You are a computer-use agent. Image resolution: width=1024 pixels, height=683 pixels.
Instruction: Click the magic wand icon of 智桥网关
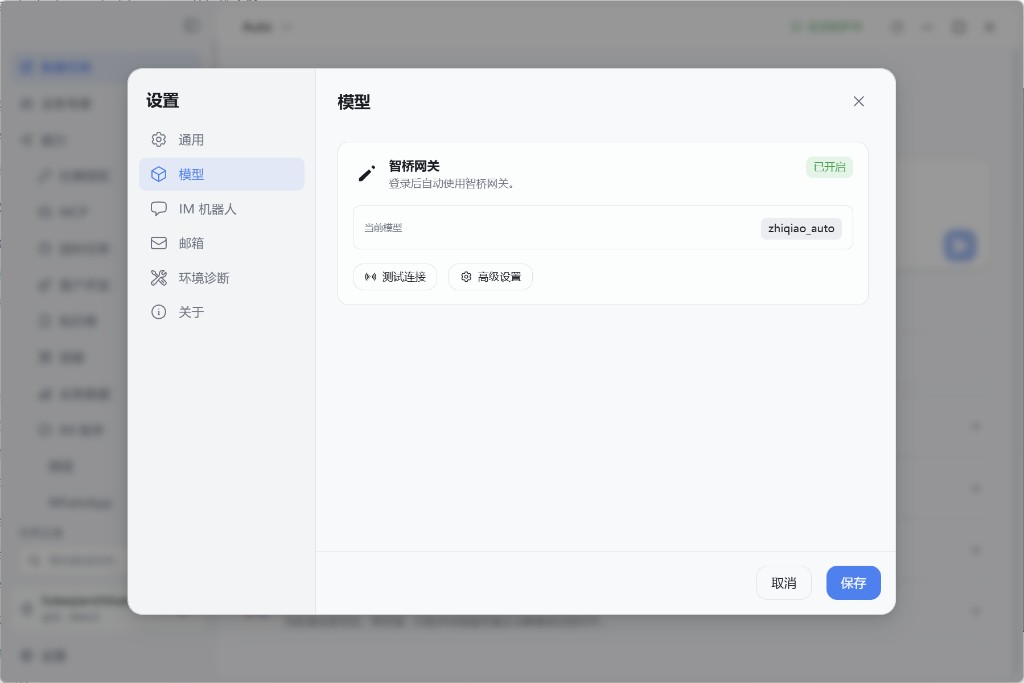tap(367, 173)
